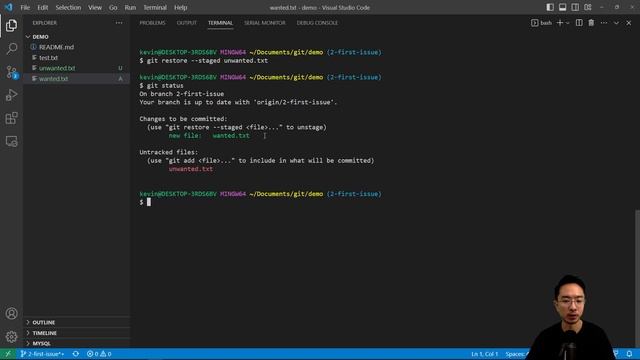Click 'wanted.txt' in git status output
Image resolution: width=640 pixels, height=360 pixels.
pyautogui.click(x=231, y=136)
